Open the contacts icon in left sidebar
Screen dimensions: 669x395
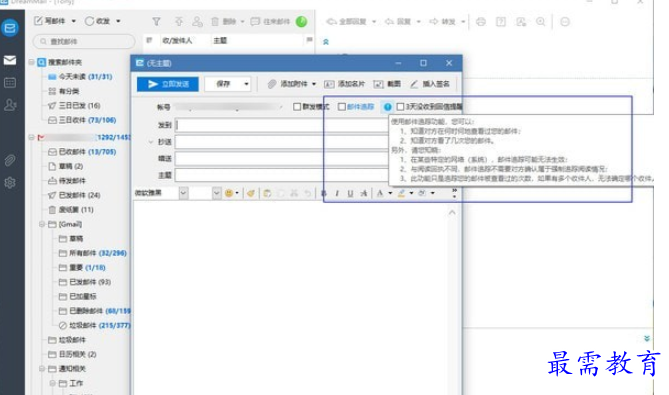(10, 105)
